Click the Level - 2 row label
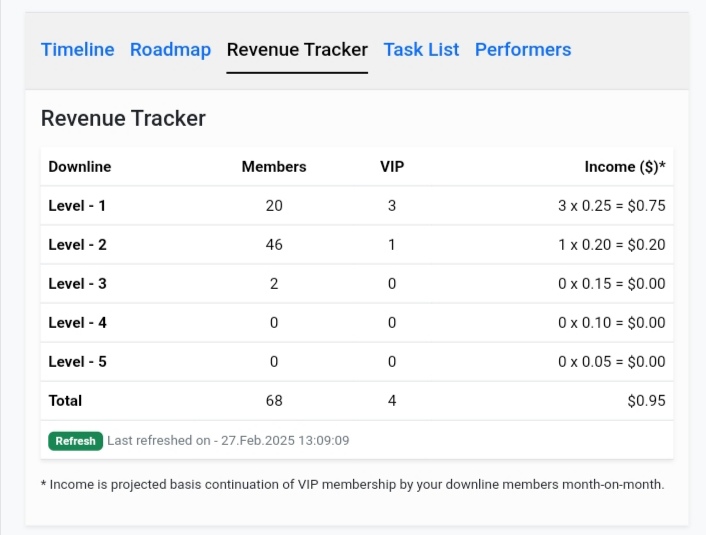This screenshot has width=706, height=535. 77,245
